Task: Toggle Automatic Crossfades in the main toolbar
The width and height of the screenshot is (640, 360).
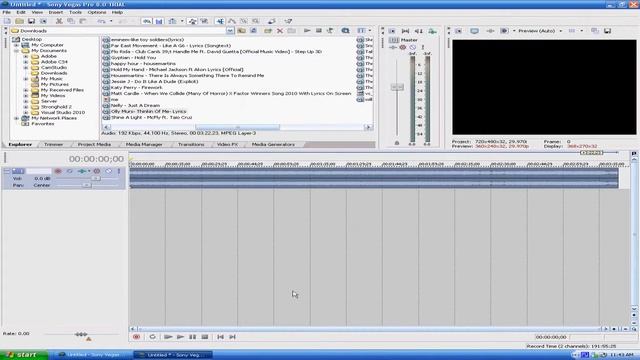Action: (159, 21)
